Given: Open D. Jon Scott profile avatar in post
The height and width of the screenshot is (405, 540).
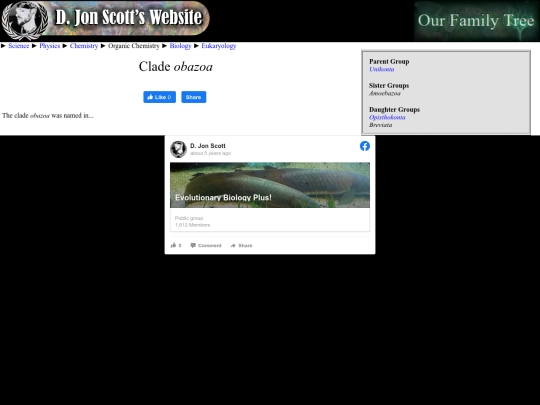Looking at the screenshot, I should pos(178,149).
